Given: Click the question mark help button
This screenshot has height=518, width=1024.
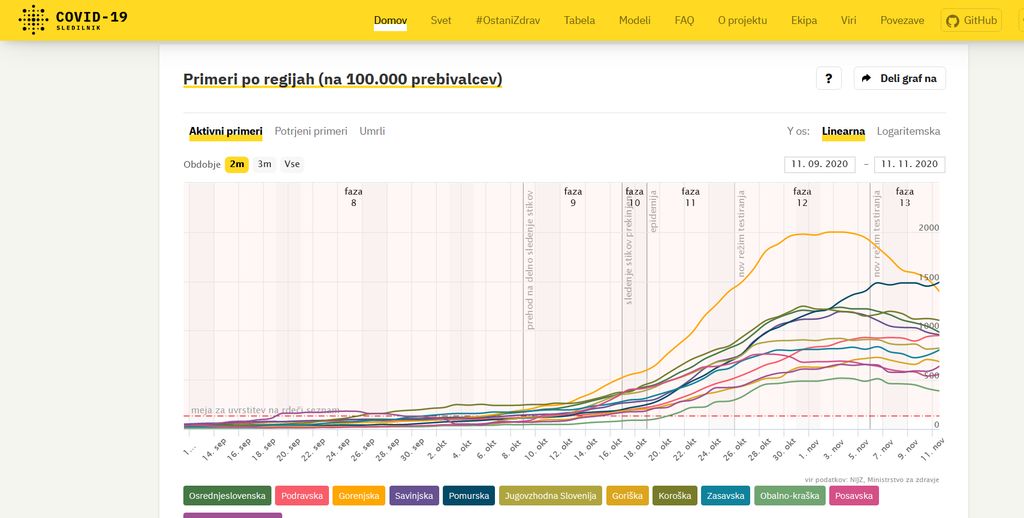Looking at the screenshot, I should 828,79.
